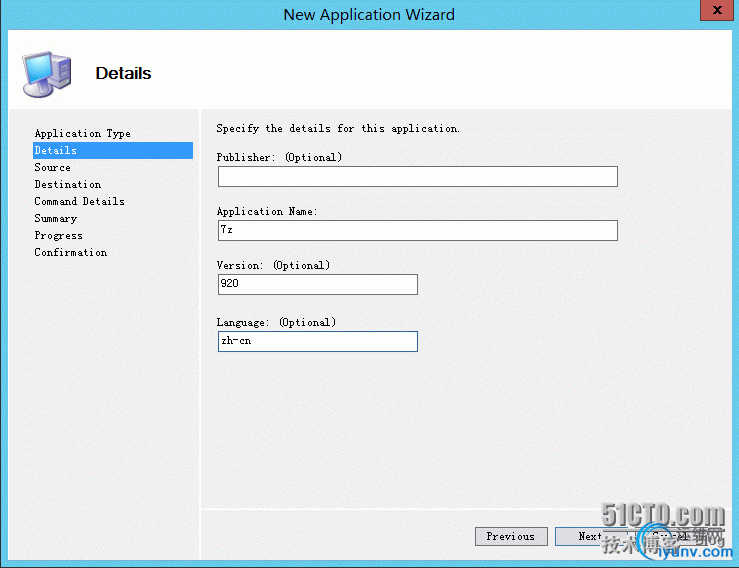The width and height of the screenshot is (739, 568).
Task: Go to the Source step
Action: point(52,167)
